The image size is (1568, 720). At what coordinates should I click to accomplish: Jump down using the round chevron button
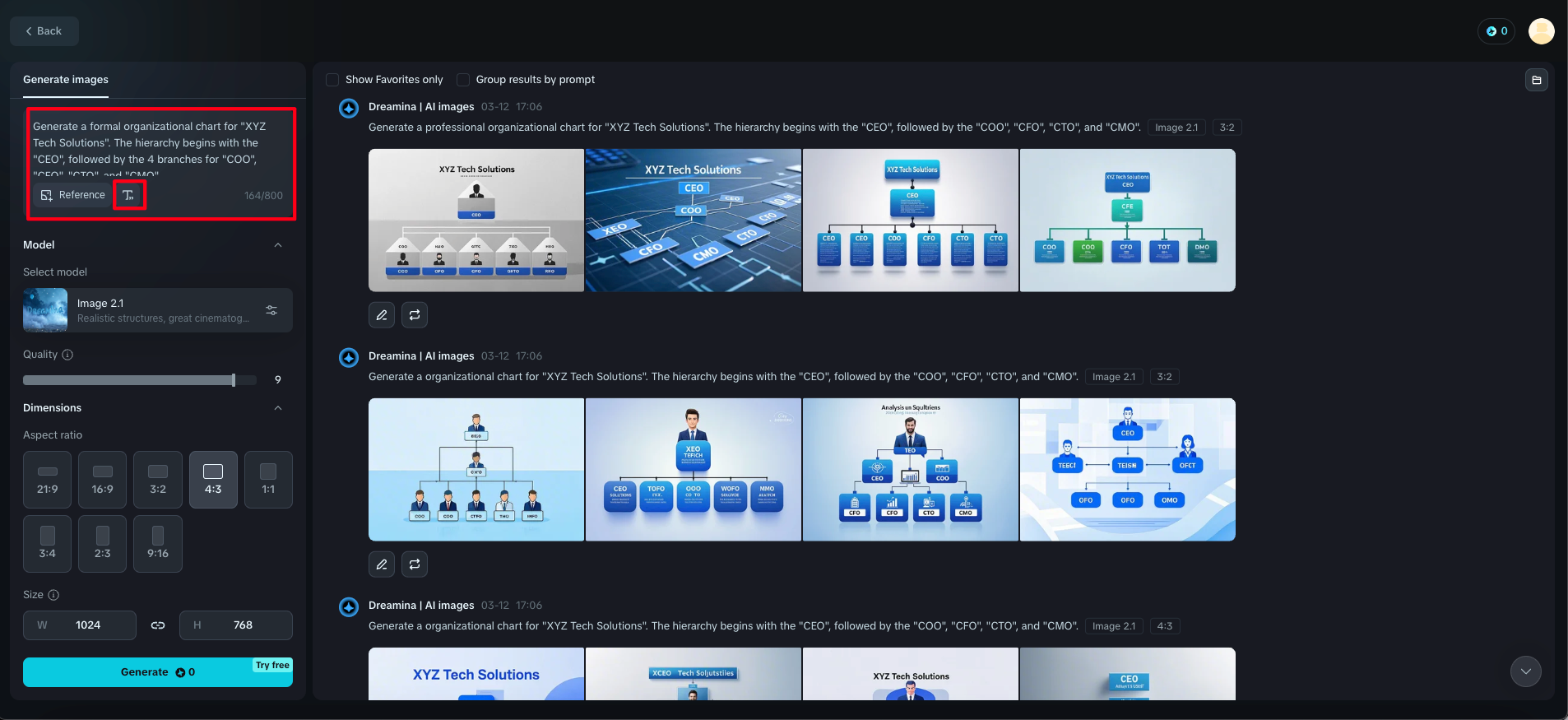point(1526,671)
